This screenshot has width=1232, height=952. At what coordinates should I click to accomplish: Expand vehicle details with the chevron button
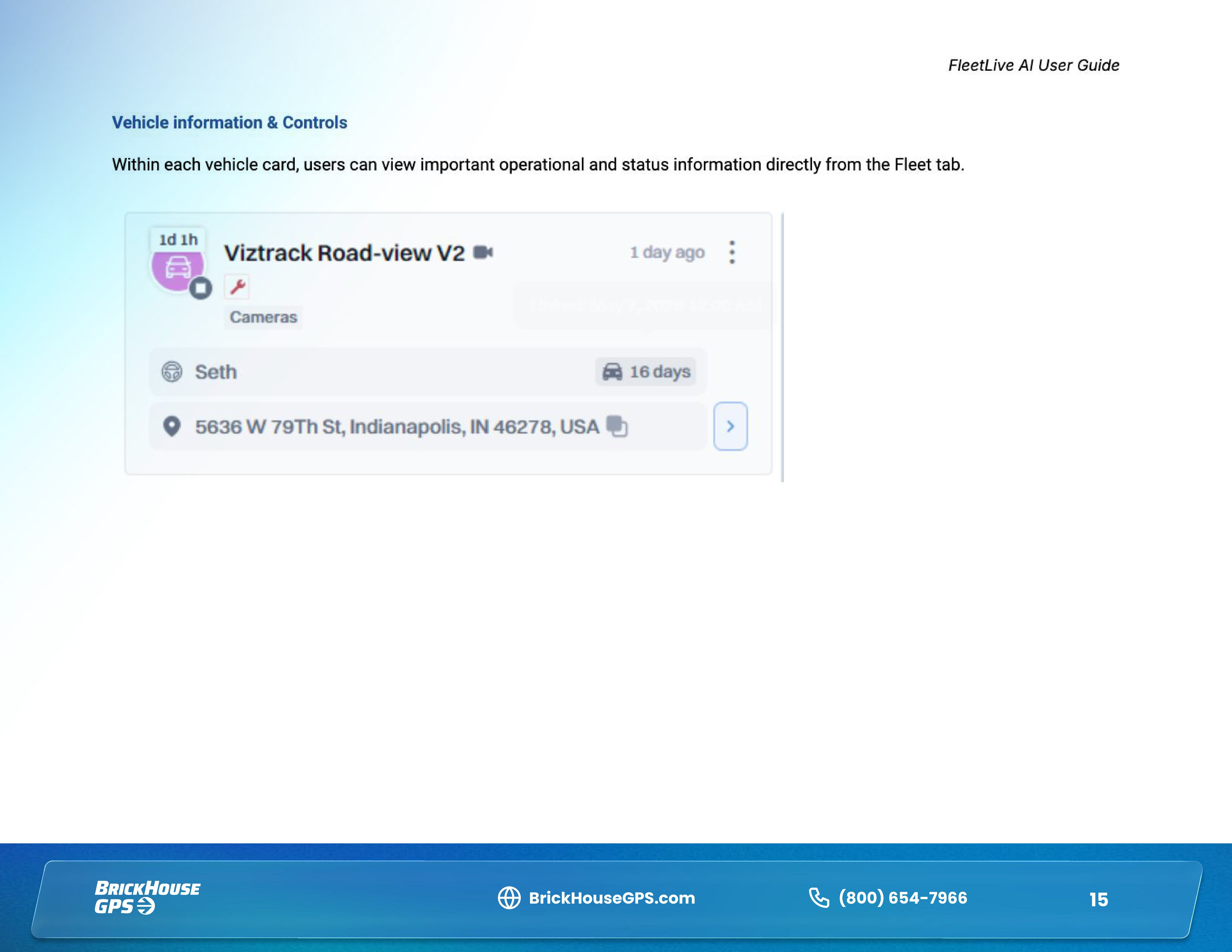pos(730,426)
